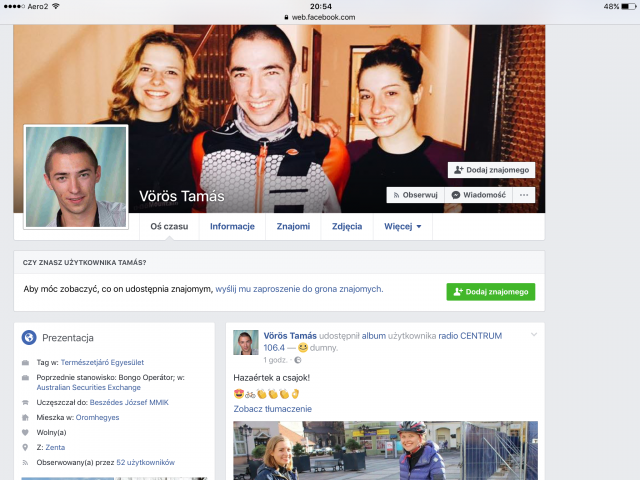This screenshot has width=640, height=480.
Task: Open the Znajomi tab
Action: click(293, 226)
